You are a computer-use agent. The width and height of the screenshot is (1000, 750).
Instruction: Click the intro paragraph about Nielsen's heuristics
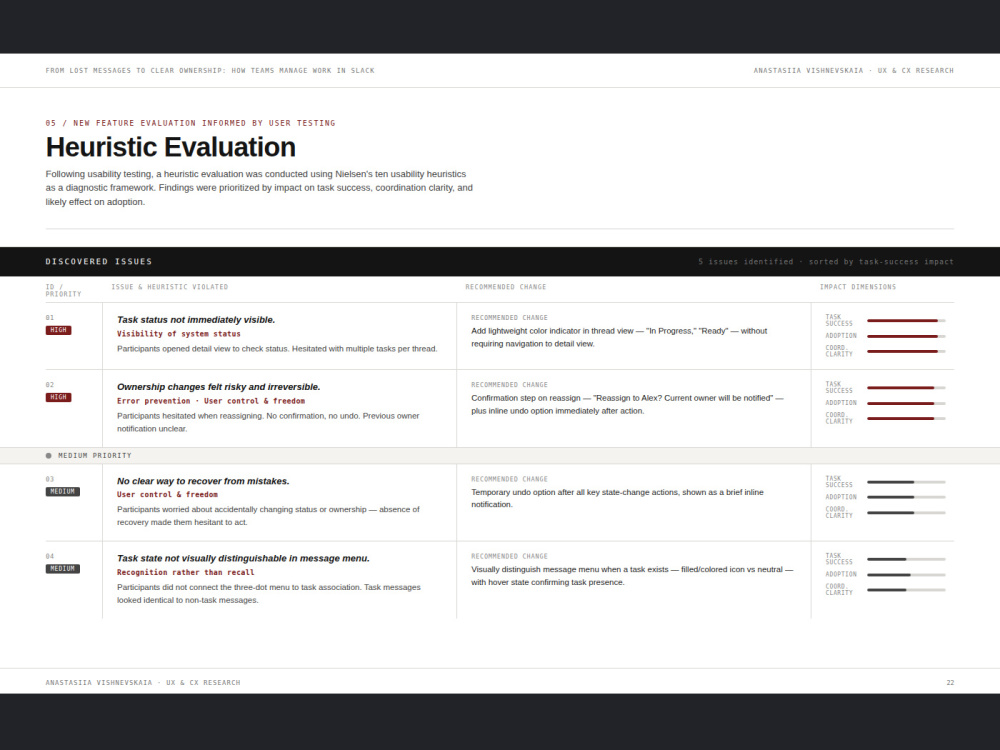tap(259, 188)
